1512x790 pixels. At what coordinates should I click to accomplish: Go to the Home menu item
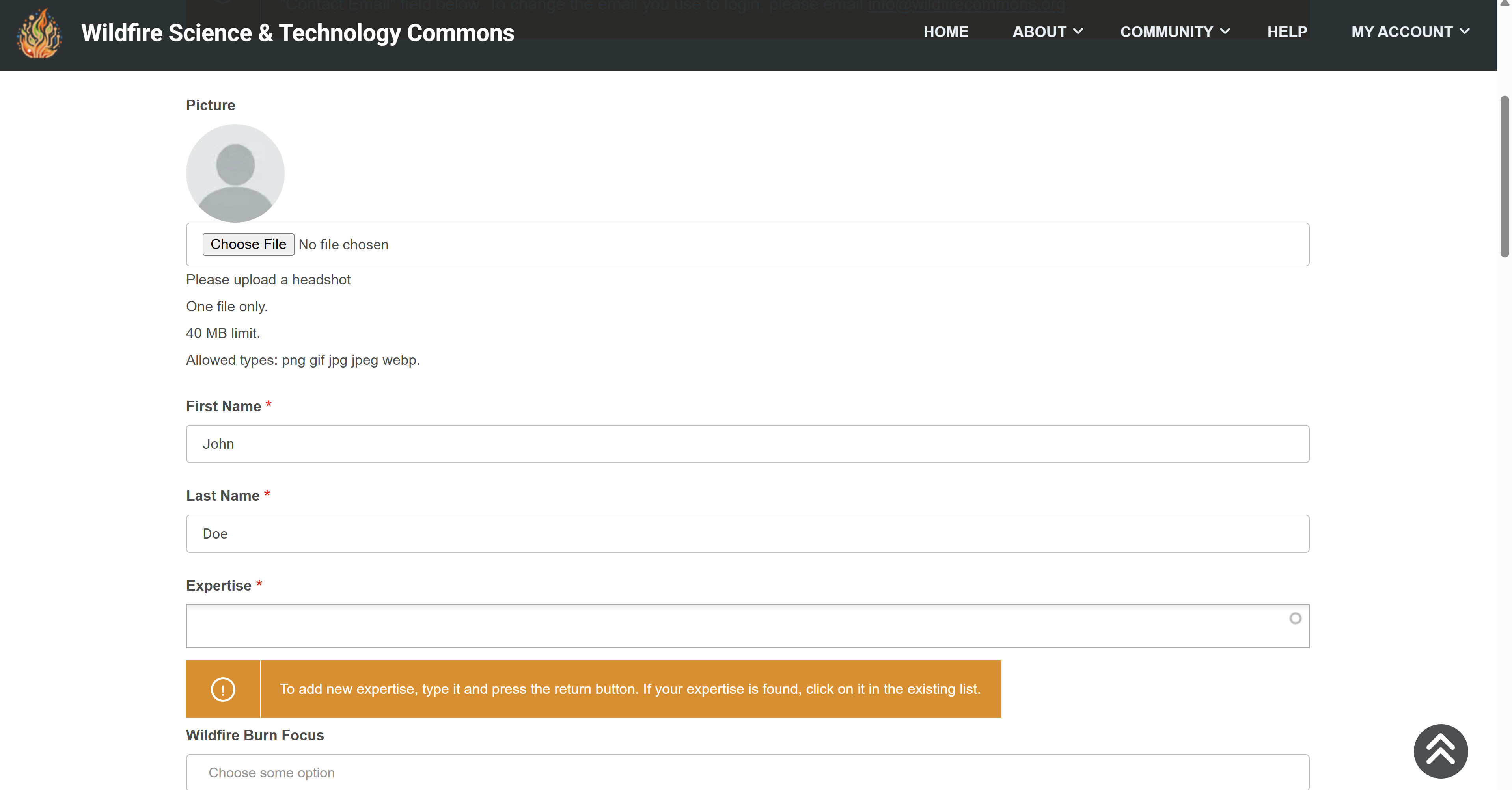point(945,32)
